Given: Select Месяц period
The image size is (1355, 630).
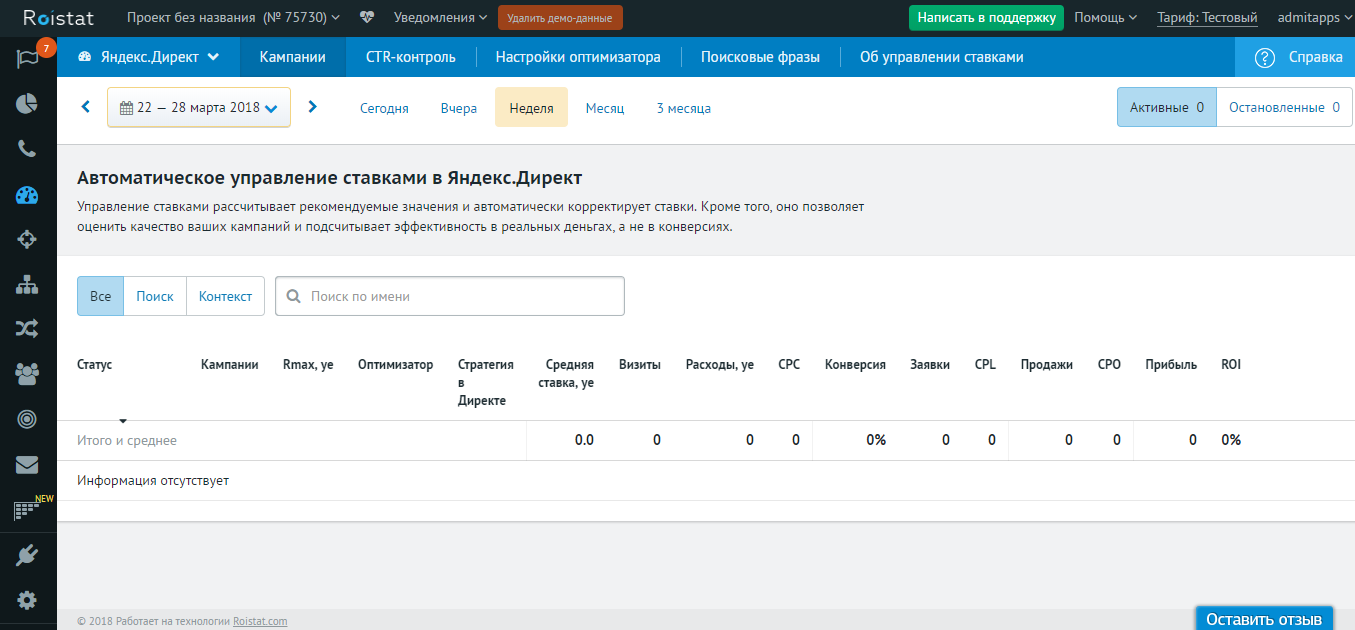Looking at the screenshot, I should pyautogui.click(x=605, y=108).
